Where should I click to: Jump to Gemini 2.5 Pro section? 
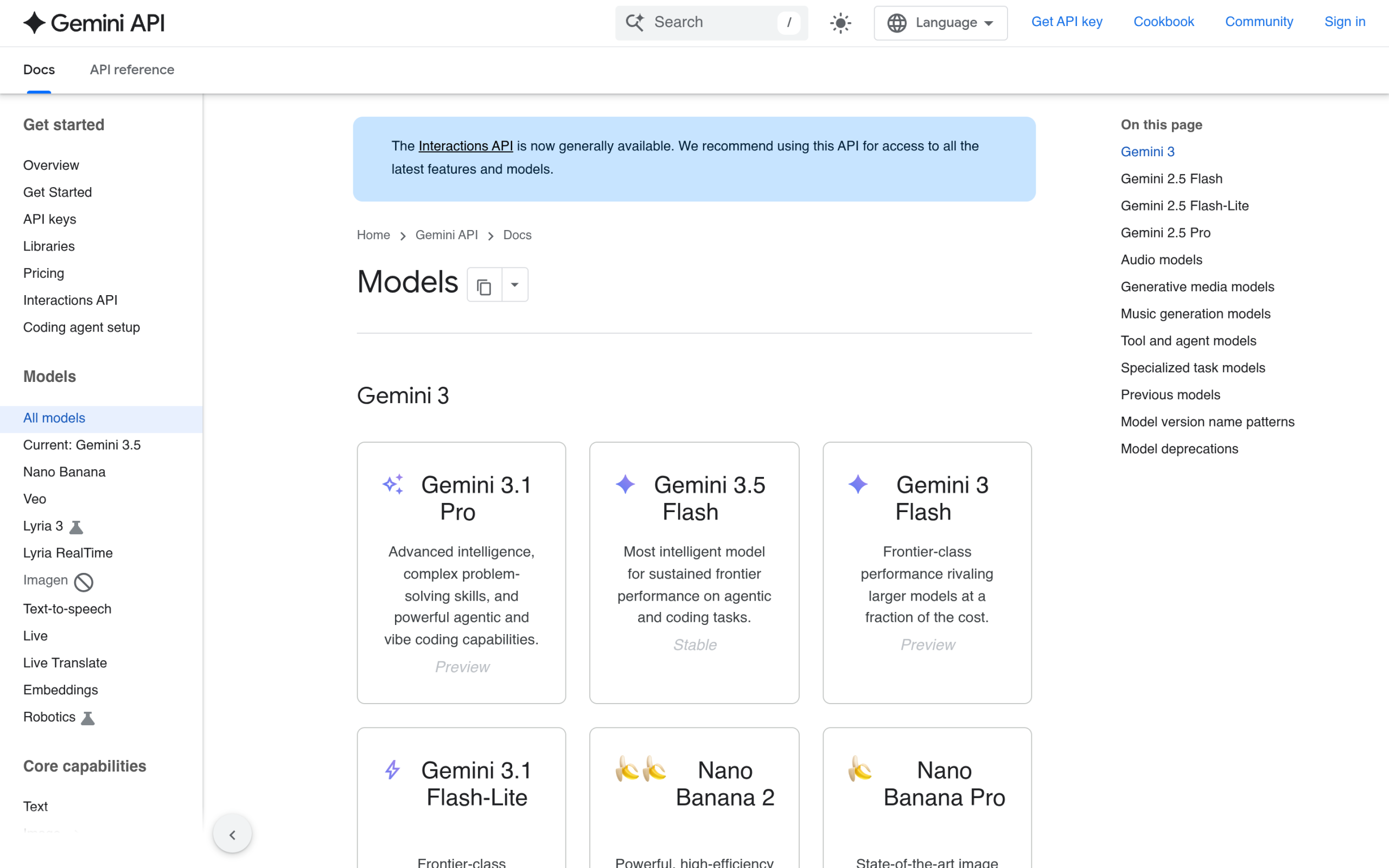point(1165,233)
